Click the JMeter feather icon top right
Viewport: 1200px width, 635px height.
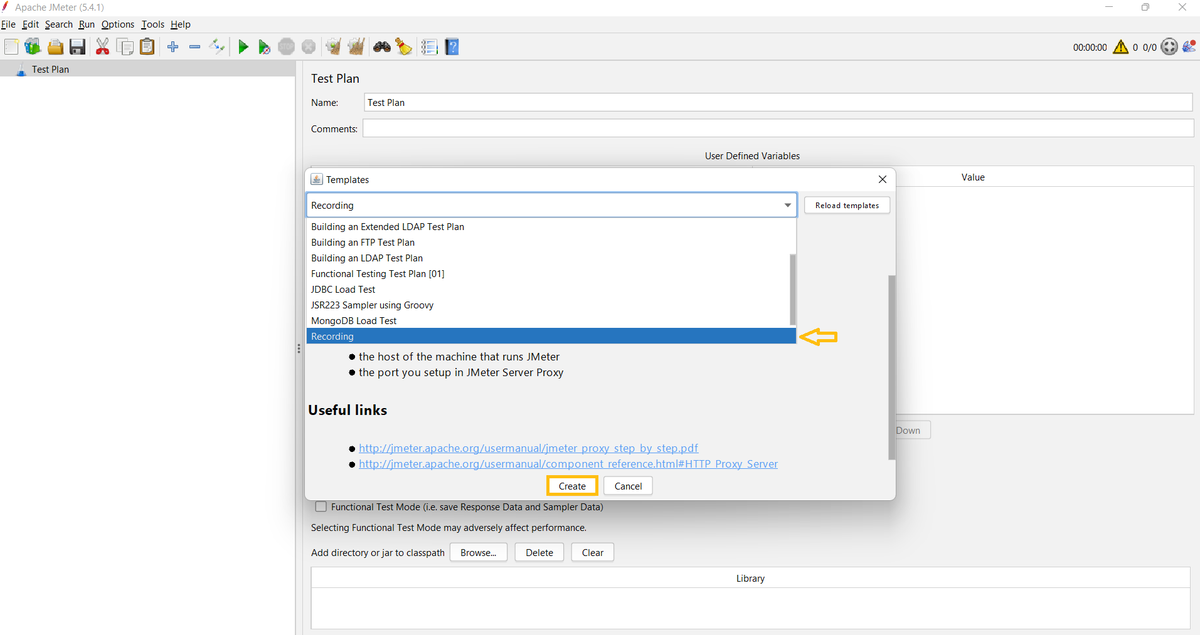click(1189, 46)
